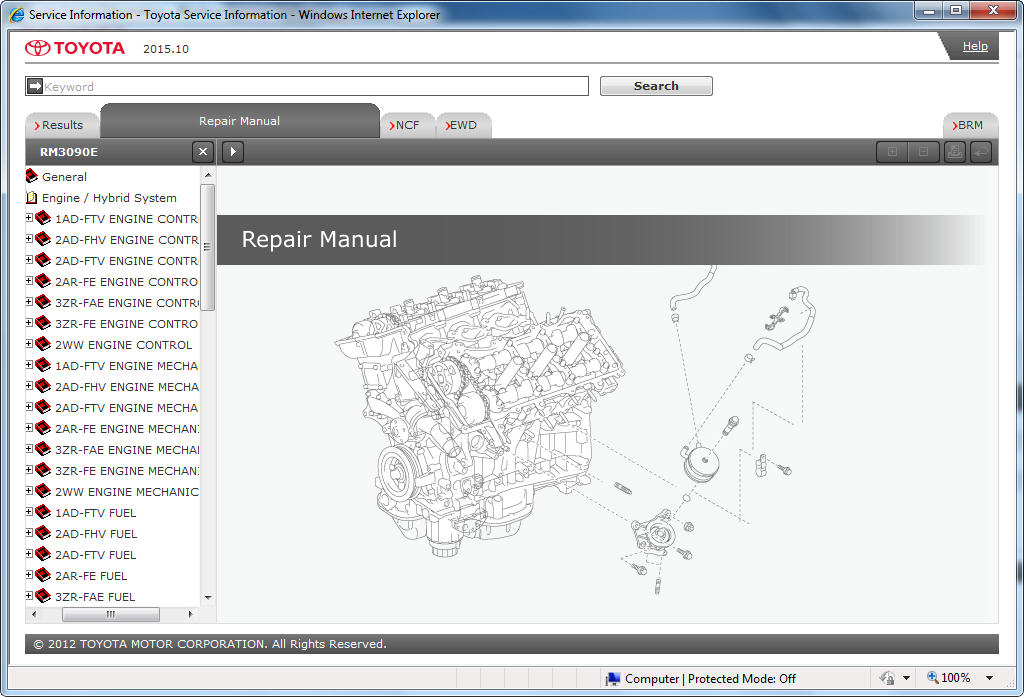Click book icon of 2AD-FTV ENGINE MECHANICAL
This screenshot has height=697, width=1024.
pos(43,407)
